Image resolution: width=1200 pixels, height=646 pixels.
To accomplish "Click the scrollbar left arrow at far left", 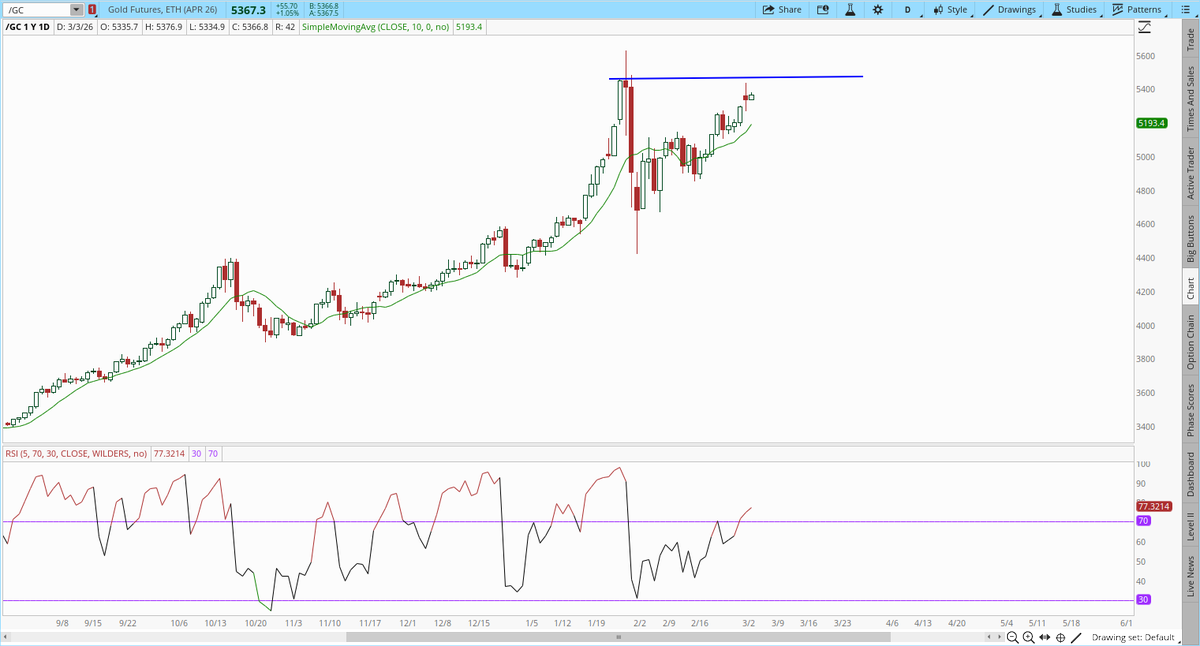I will point(7,637).
